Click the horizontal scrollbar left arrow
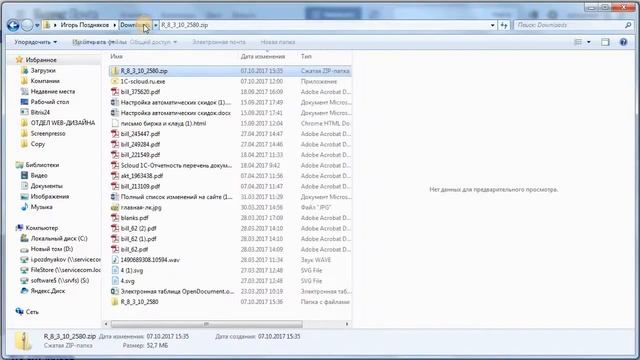 point(106,324)
